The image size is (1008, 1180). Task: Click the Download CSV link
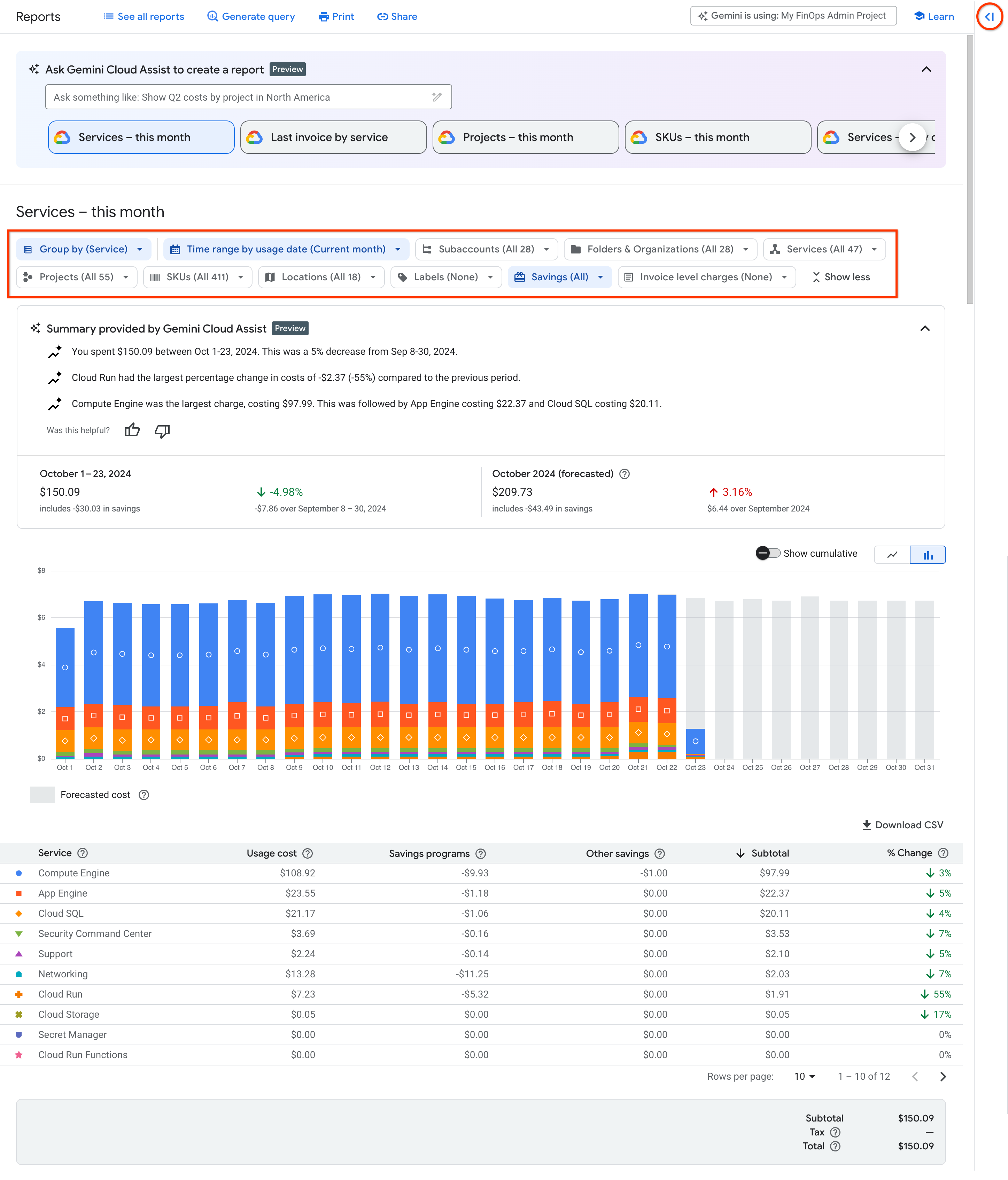[x=902, y=825]
